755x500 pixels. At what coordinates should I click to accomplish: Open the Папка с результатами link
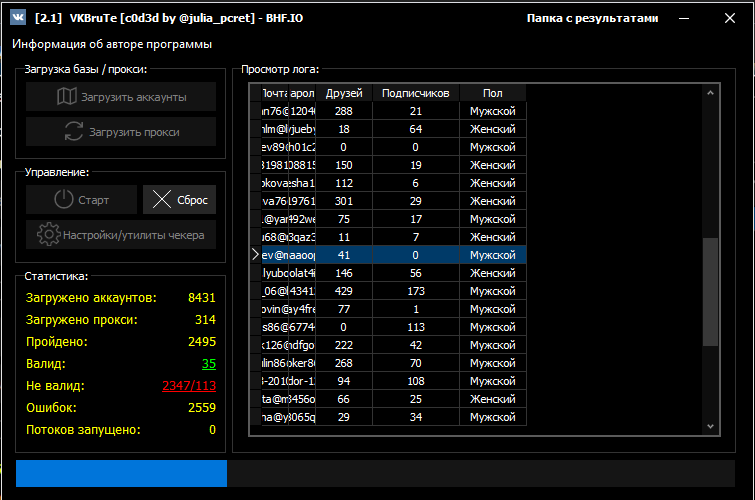pos(592,18)
